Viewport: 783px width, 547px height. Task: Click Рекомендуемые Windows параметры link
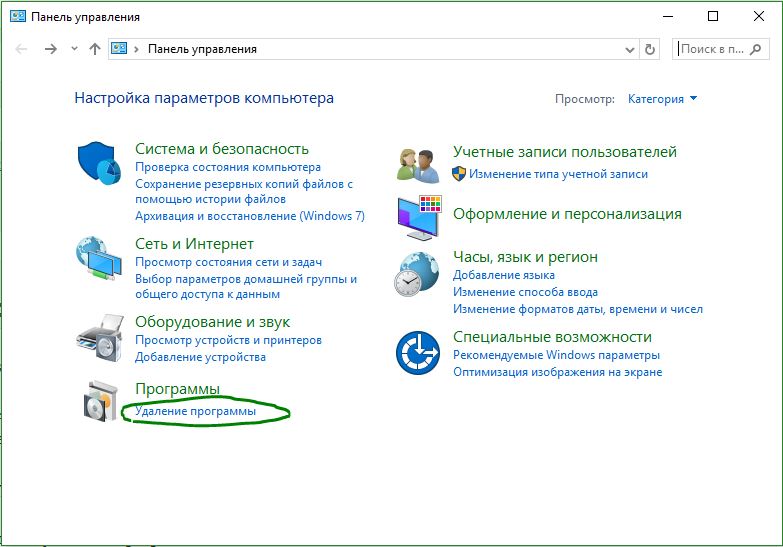pyautogui.click(x=556, y=355)
